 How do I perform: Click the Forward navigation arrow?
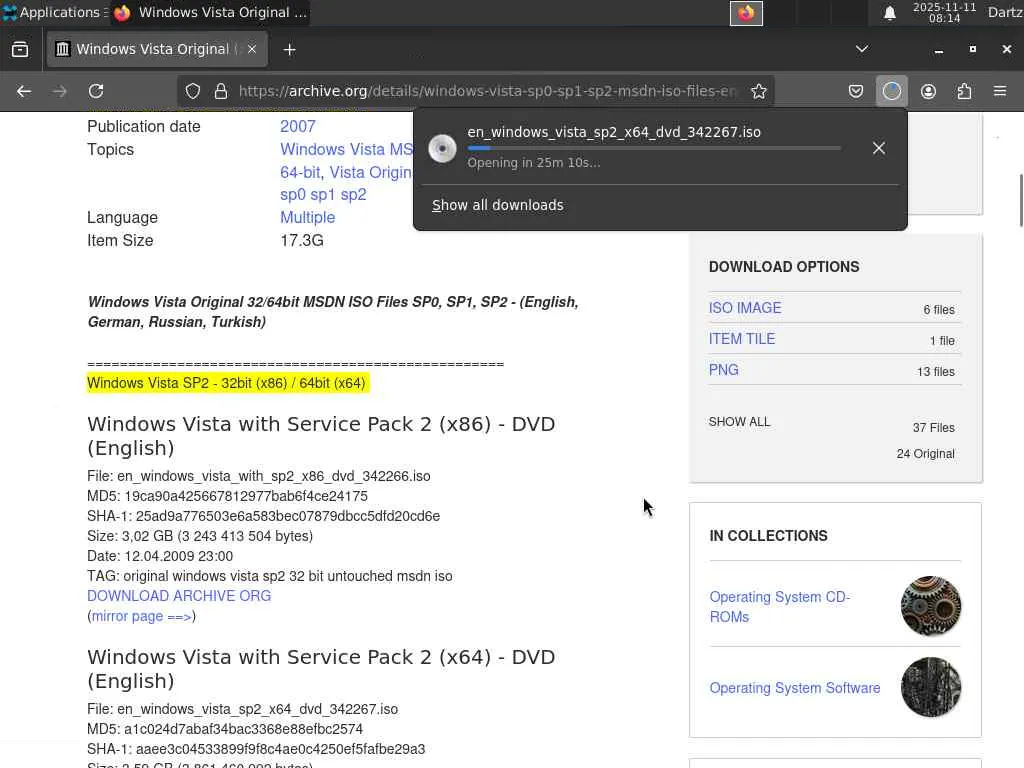[59, 91]
